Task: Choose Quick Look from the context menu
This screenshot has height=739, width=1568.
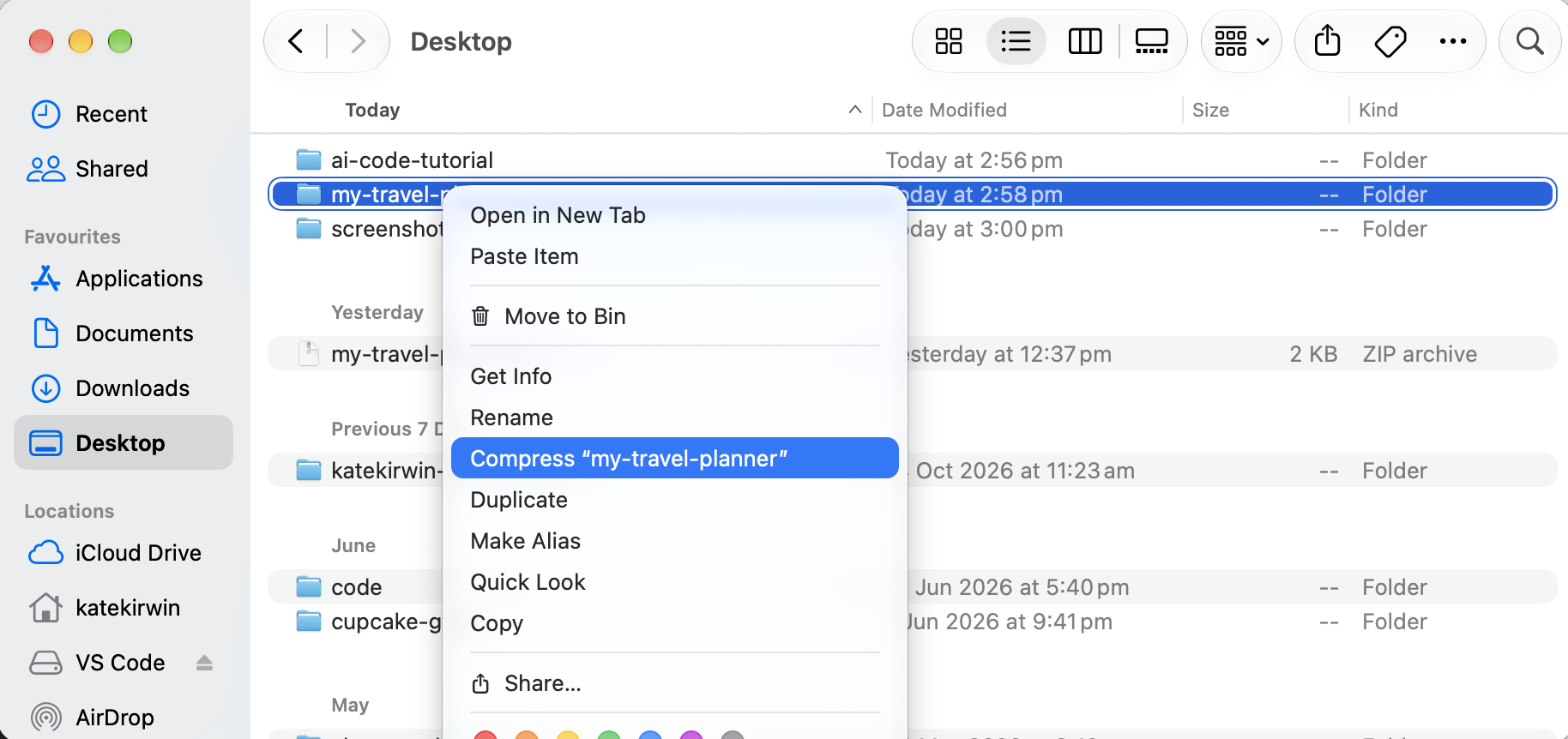Action: (674, 582)
